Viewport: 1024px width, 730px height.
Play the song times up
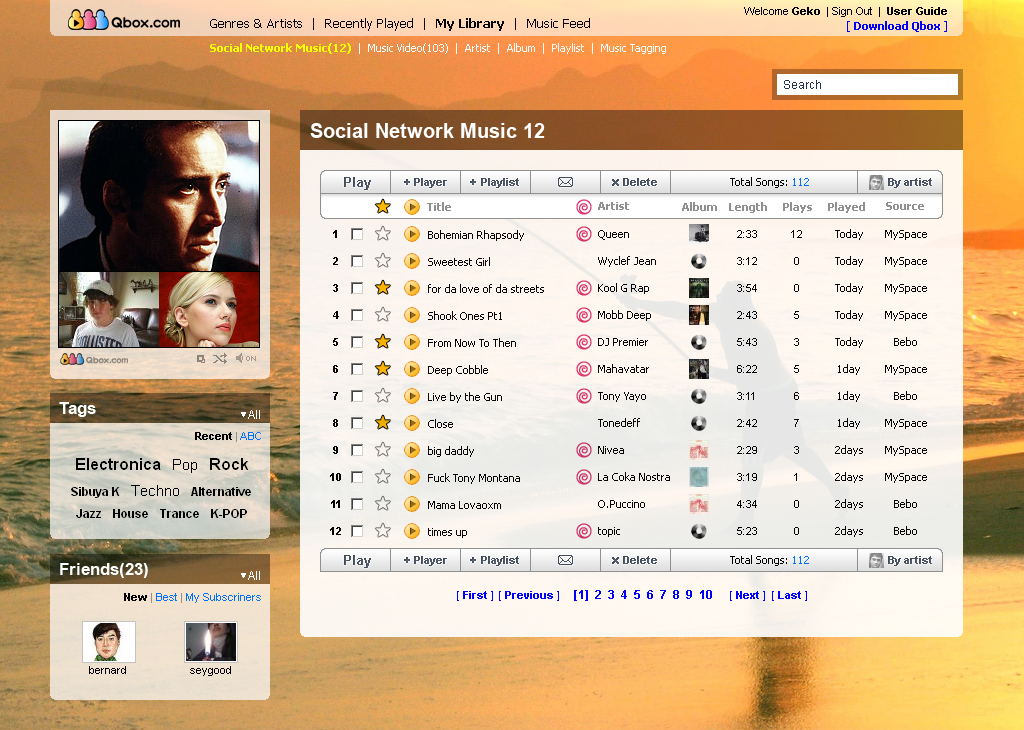coord(411,531)
